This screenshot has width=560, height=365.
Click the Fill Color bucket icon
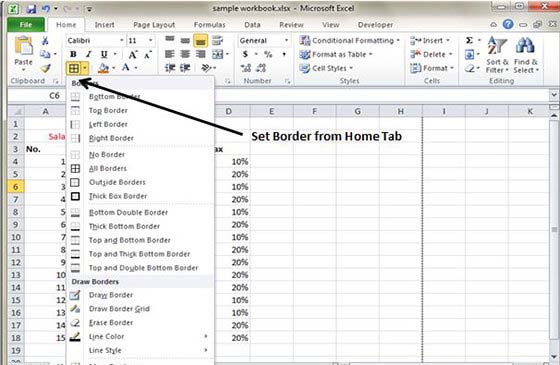pos(104,68)
